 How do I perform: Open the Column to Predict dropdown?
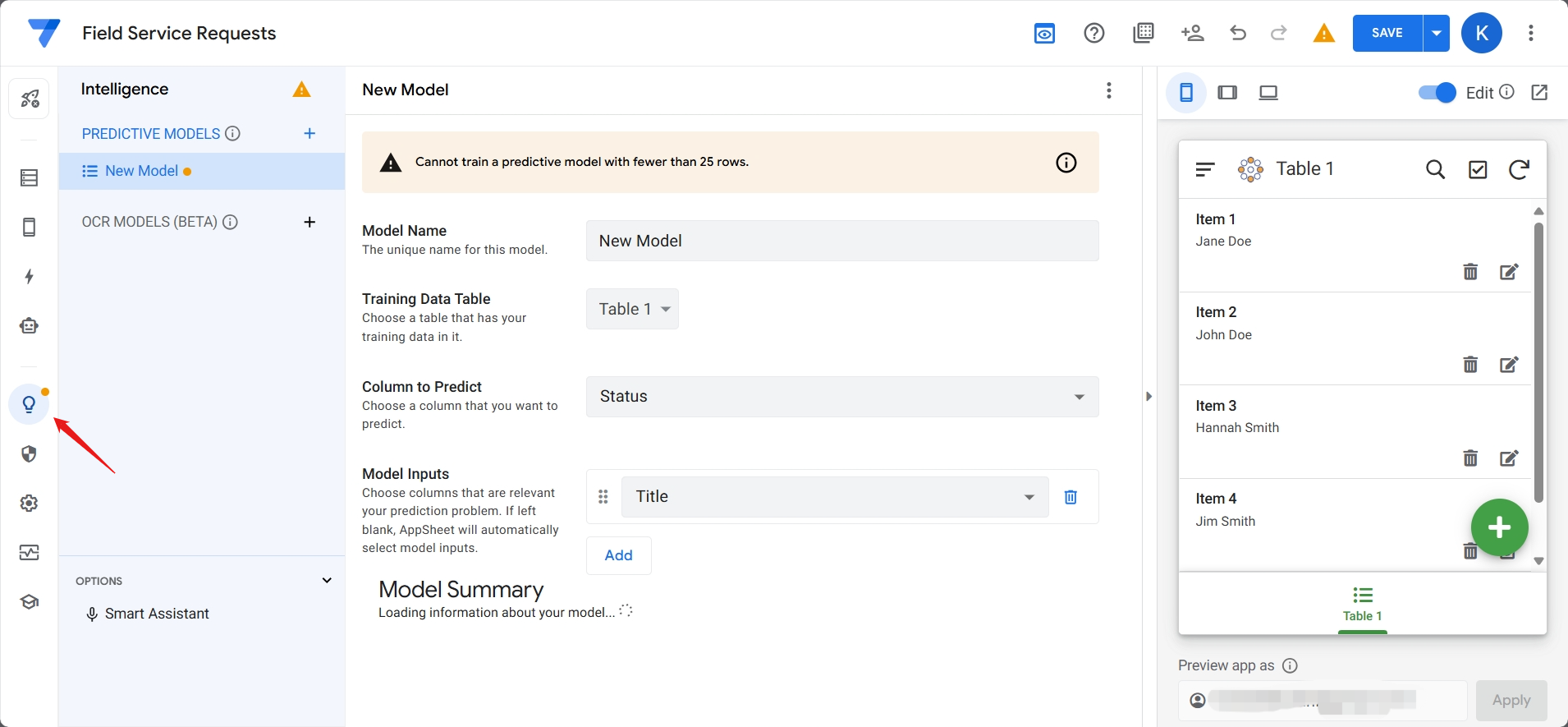pyautogui.click(x=841, y=397)
